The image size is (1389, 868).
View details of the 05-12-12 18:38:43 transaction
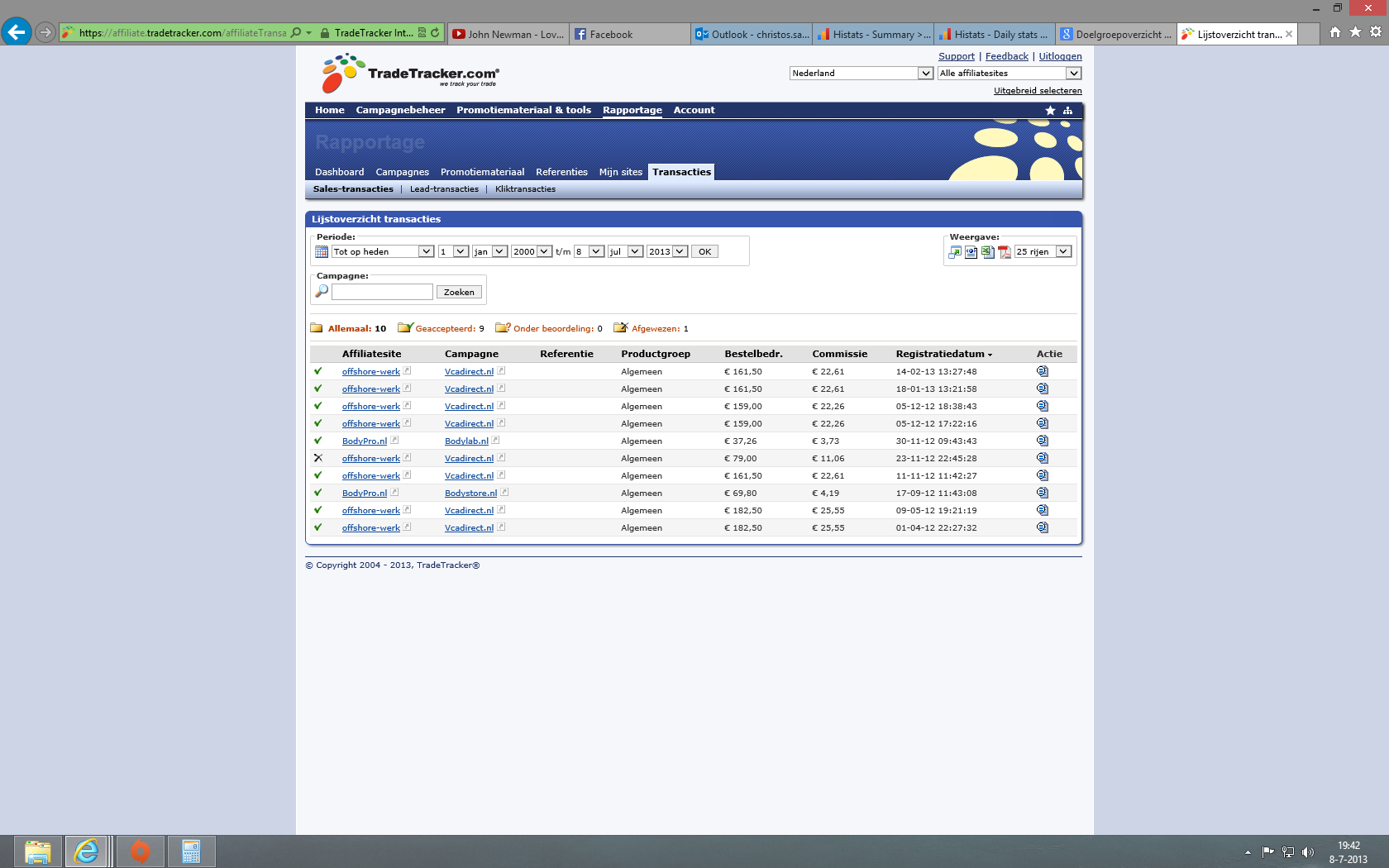(x=1043, y=406)
